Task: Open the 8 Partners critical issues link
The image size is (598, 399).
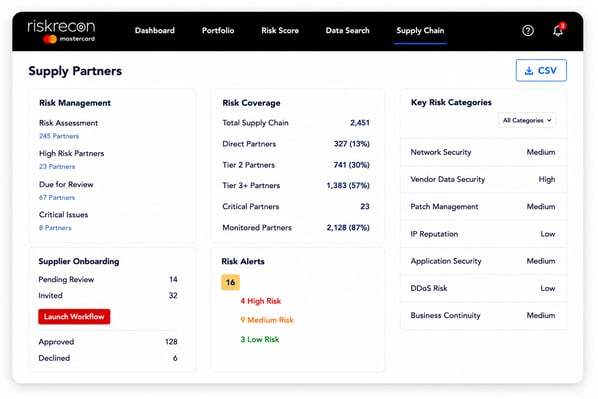Action: click(x=55, y=228)
